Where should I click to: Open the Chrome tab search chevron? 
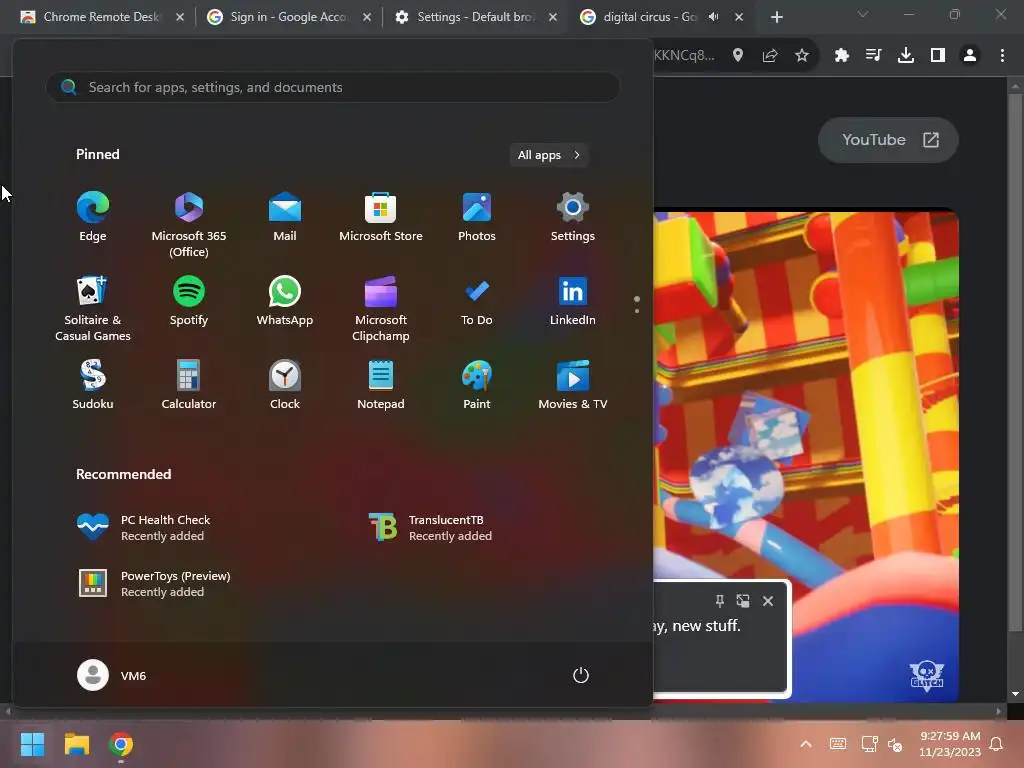tap(863, 14)
